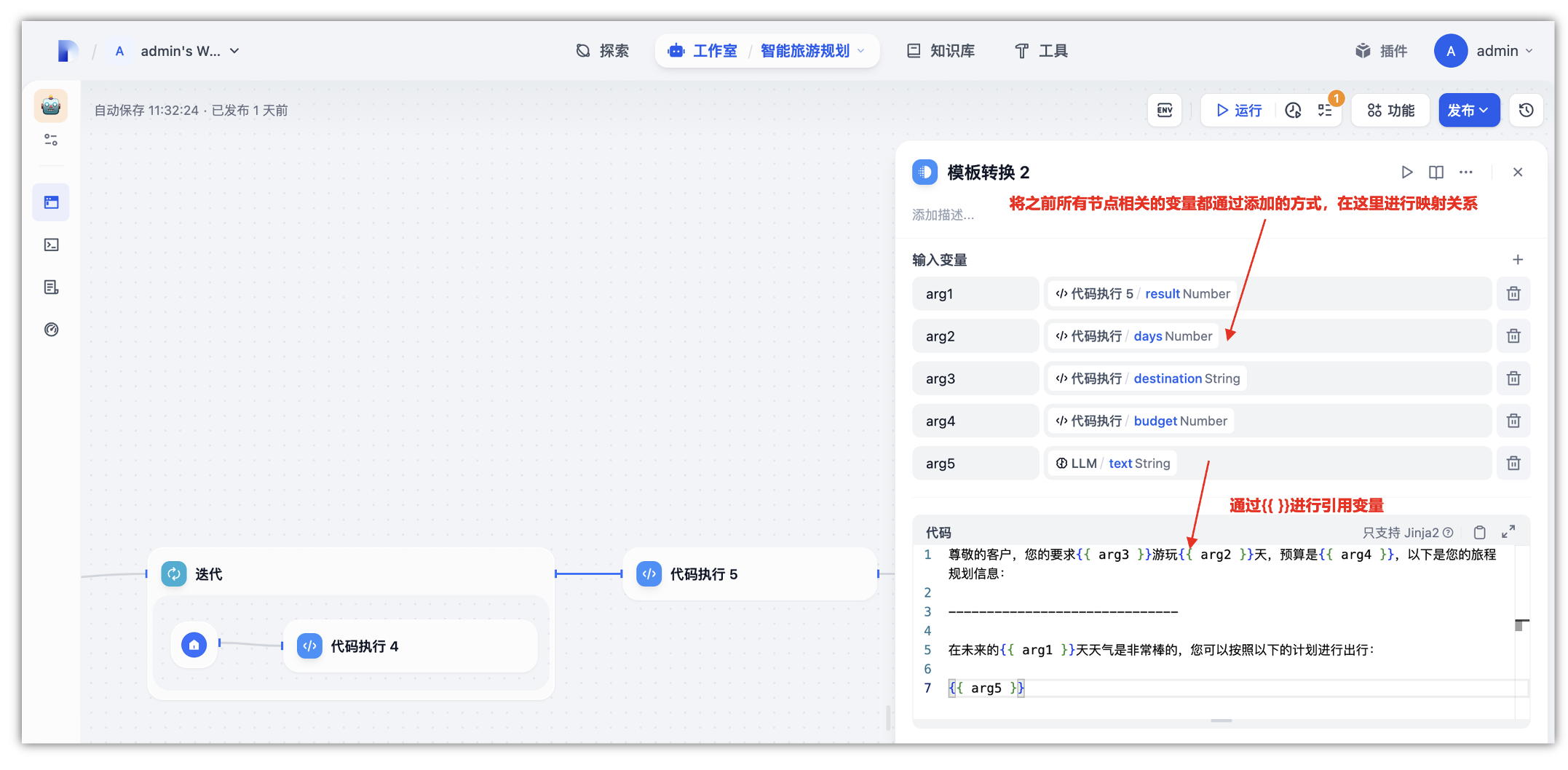Image resolution: width=1568 pixels, height=770 pixels.
Task: Edit the arg2 variable name field
Action: point(975,336)
